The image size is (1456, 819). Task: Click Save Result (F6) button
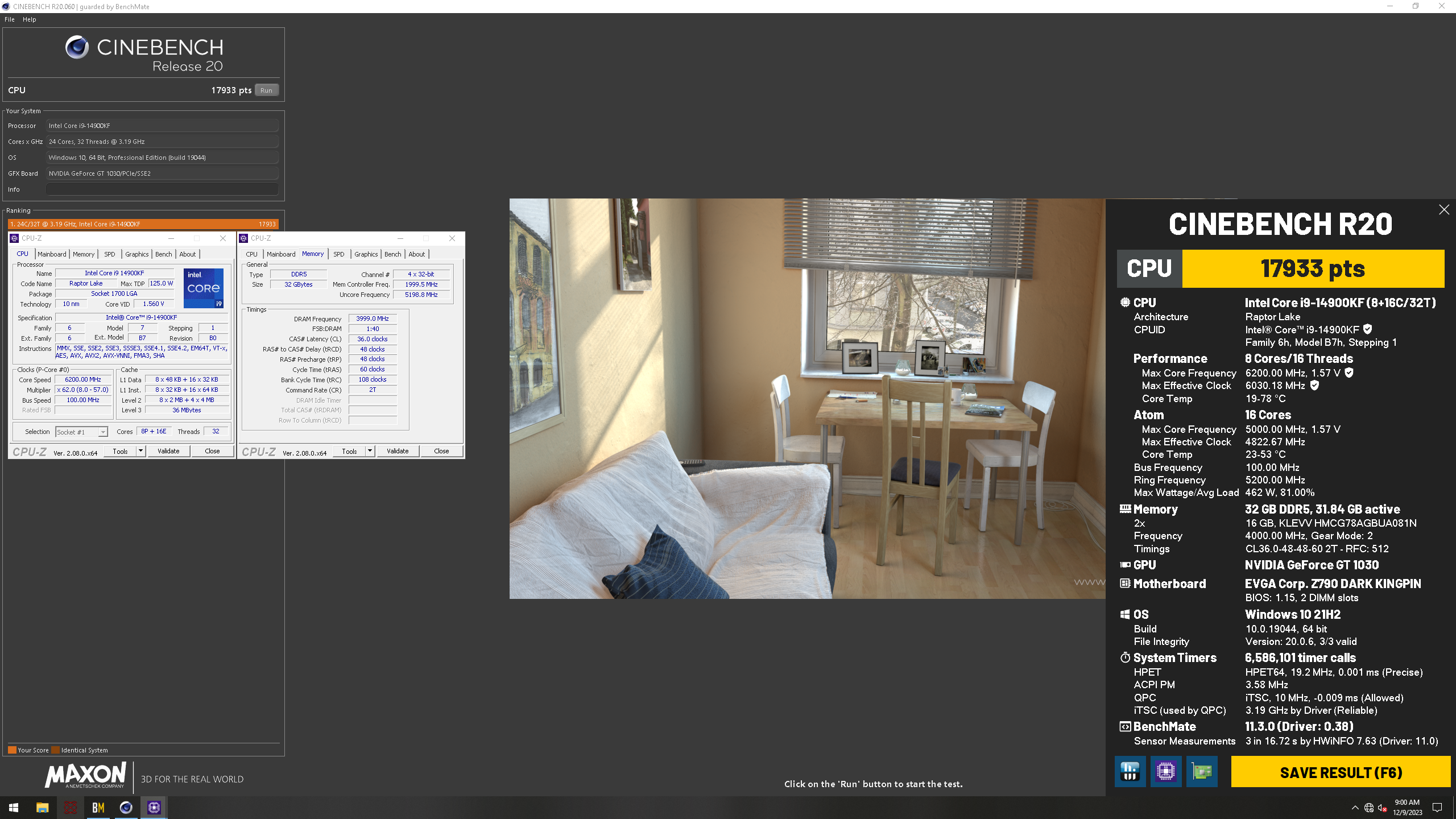coord(1341,772)
